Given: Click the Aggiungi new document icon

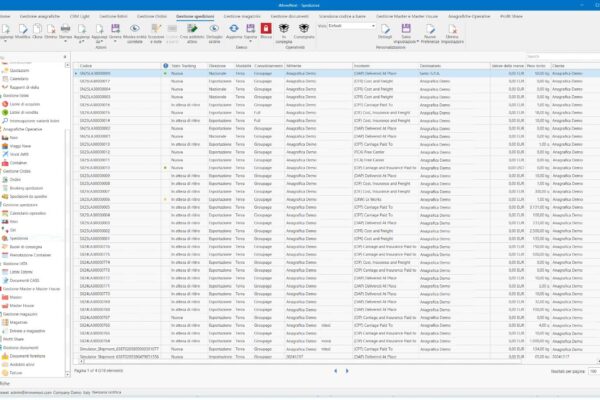Looking at the screenshot, I should point(6,29).
